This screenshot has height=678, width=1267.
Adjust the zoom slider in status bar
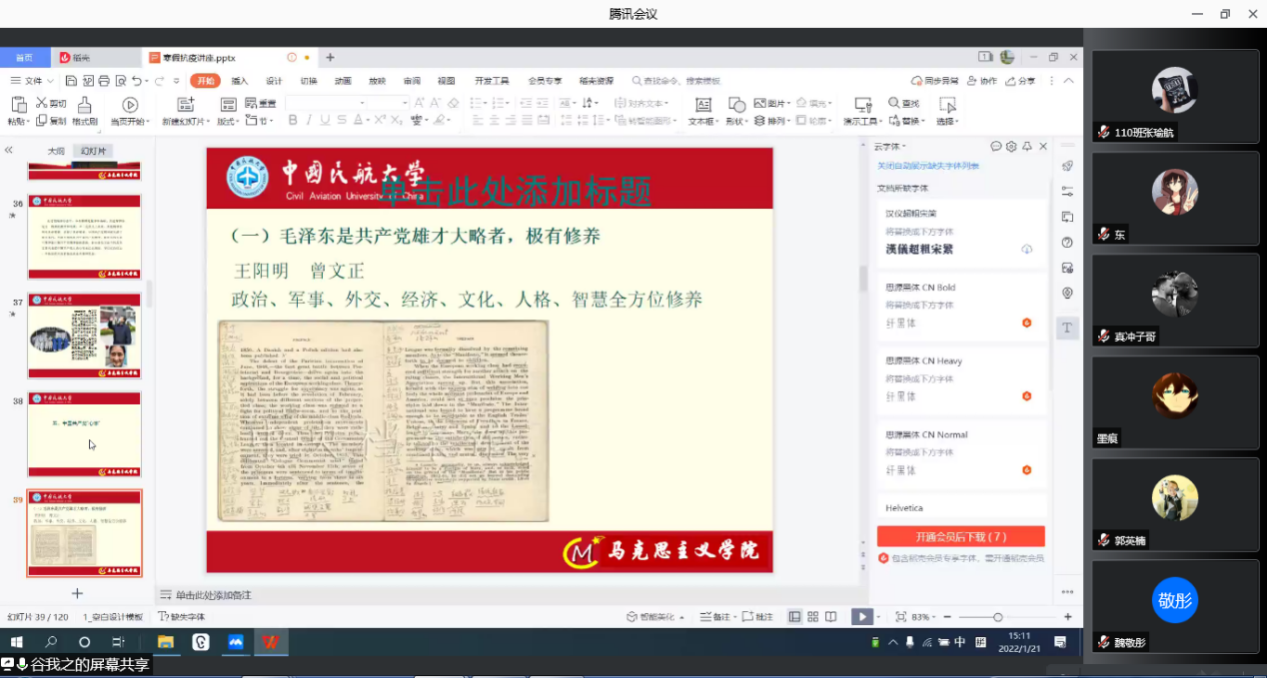point(997,617)
